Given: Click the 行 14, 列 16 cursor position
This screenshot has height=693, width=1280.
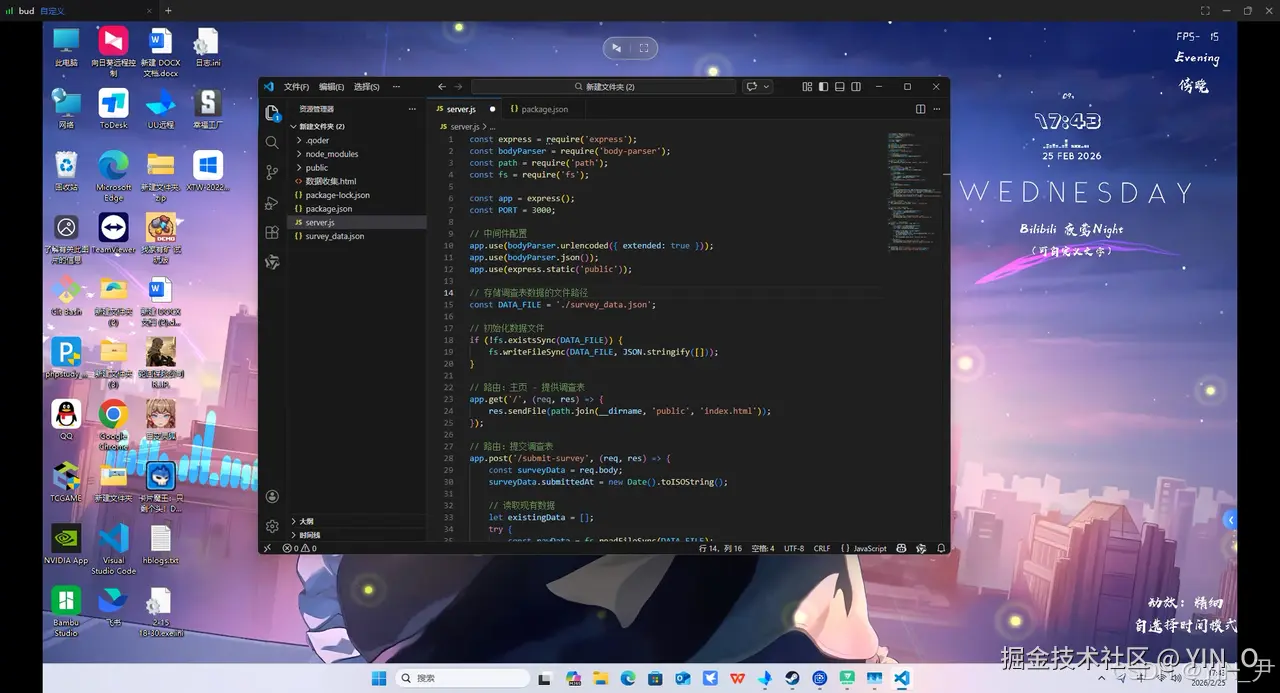Looking at the screenshot, I should 721,548.
